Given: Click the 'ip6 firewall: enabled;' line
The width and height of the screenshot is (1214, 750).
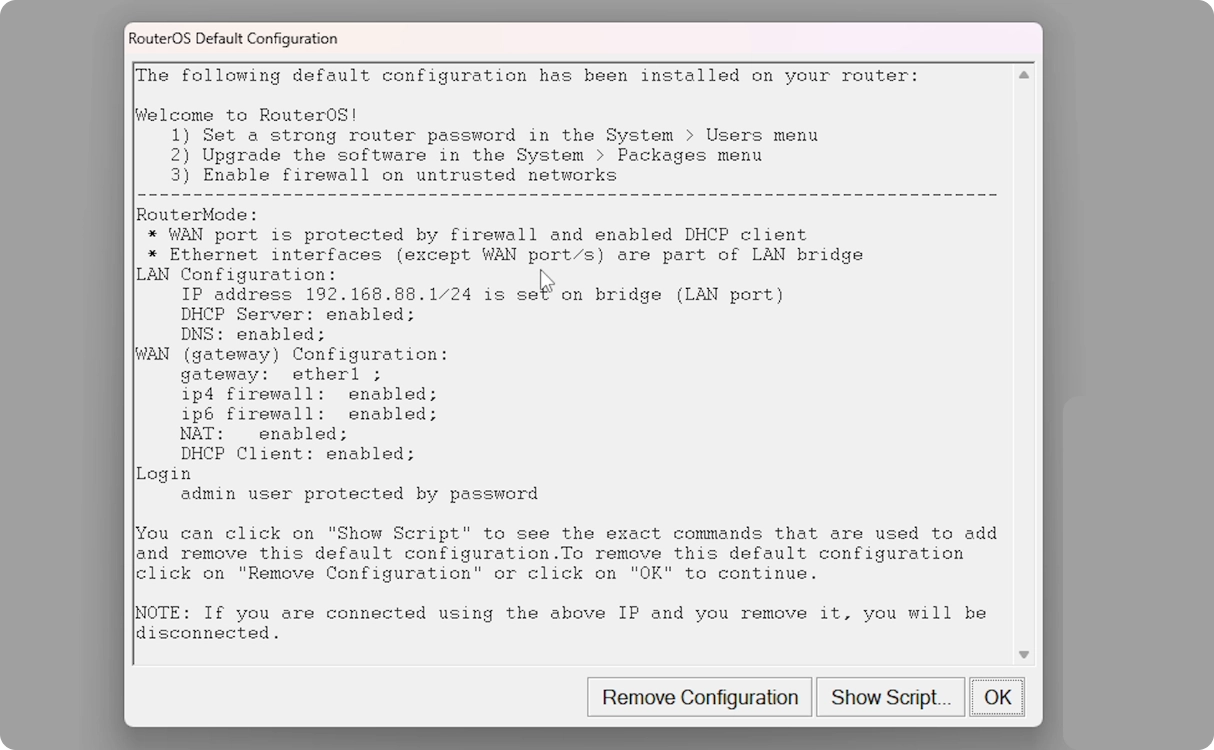Looking at the screenshot, I should [x=308, y=414].
